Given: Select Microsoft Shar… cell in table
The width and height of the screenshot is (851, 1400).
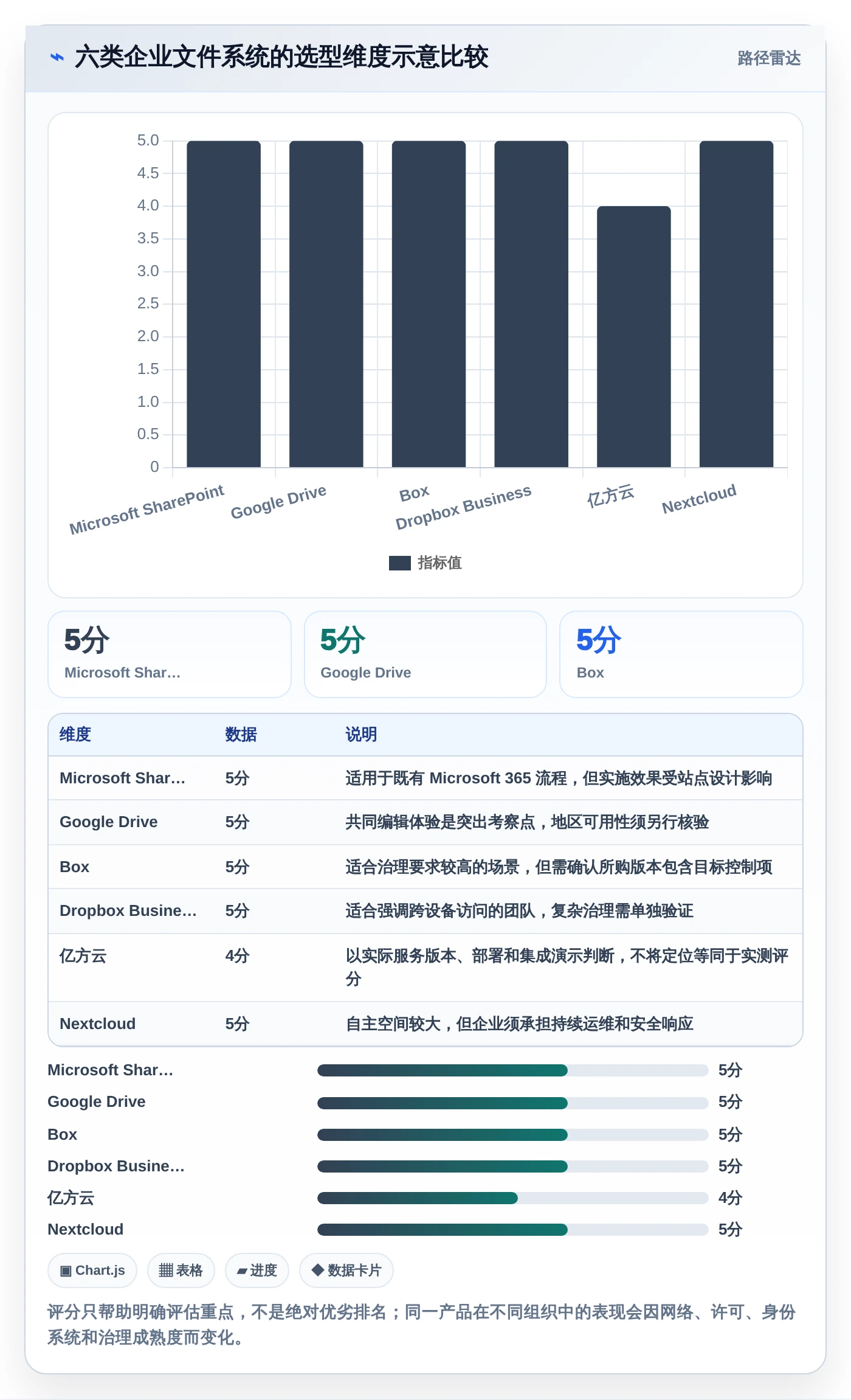Looking at the screenshot, I should click(x=122, y=778).
